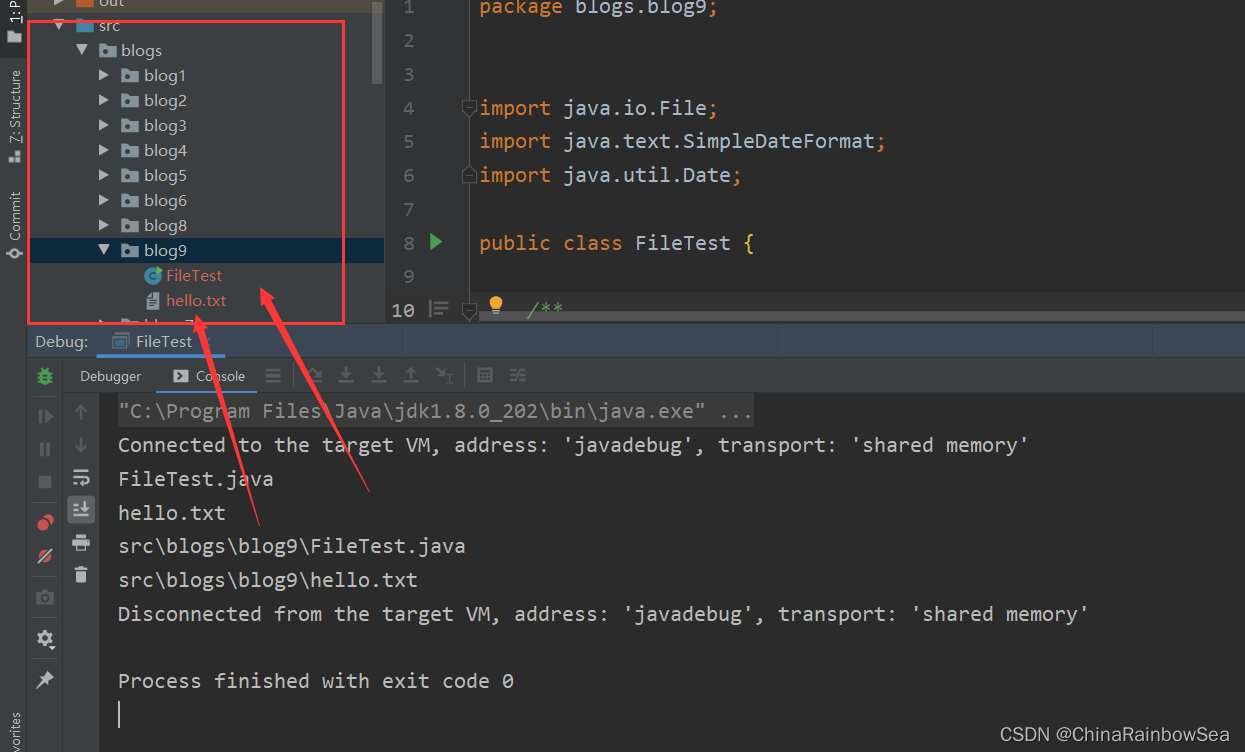Click the Run to Cursor icon
The image size is (1245, 752).
(x=445, y=375)
